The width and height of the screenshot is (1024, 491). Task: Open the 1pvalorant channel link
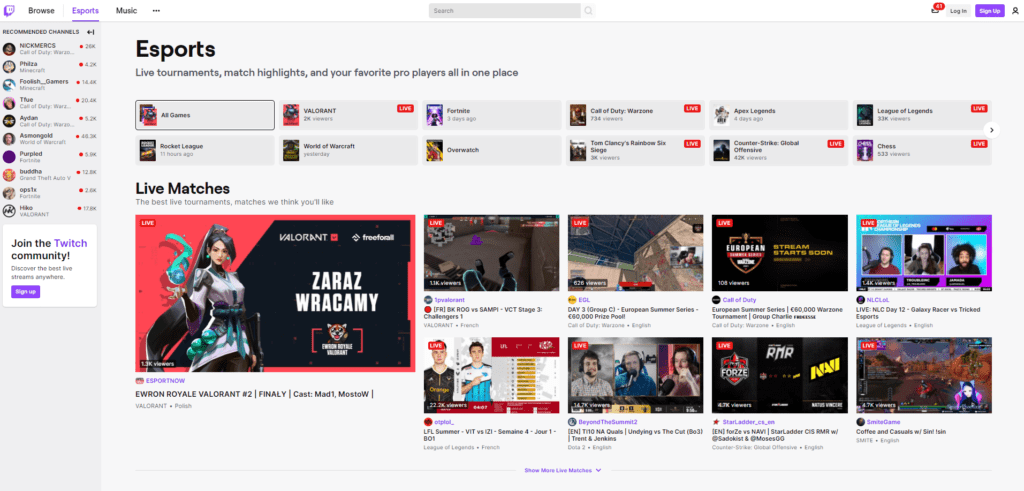(449, 299)
